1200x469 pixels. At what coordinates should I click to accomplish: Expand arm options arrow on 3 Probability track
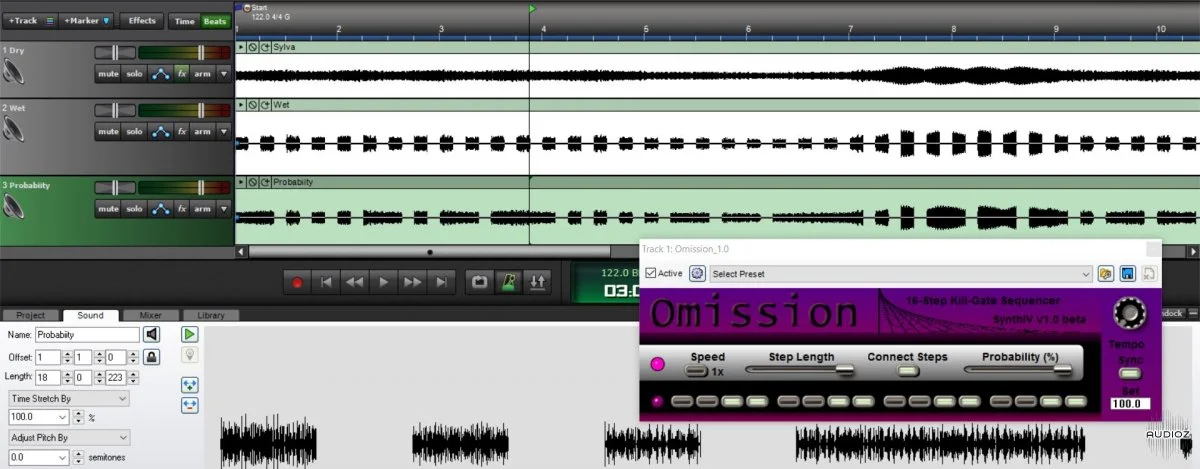224,209
